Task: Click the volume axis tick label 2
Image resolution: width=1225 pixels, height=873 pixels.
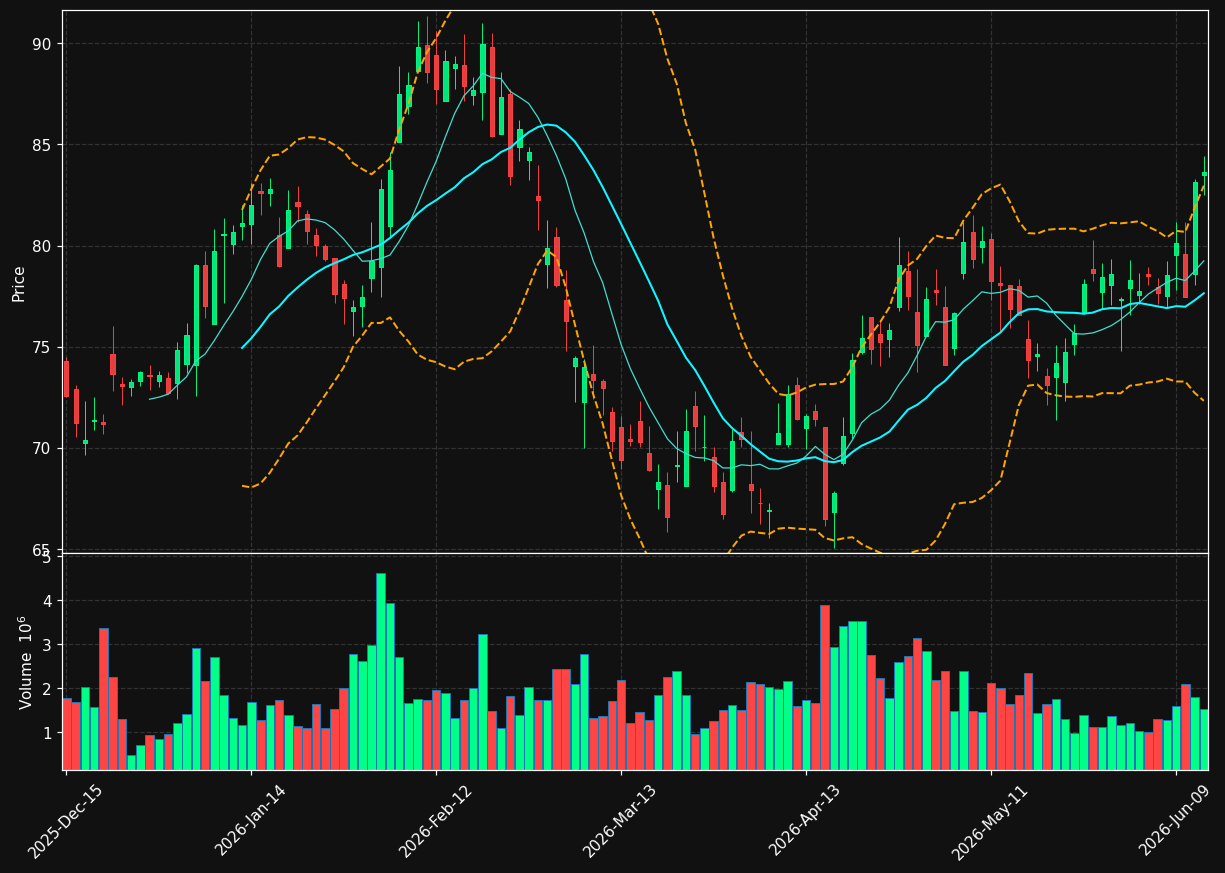Action: (x=46, y=689)
